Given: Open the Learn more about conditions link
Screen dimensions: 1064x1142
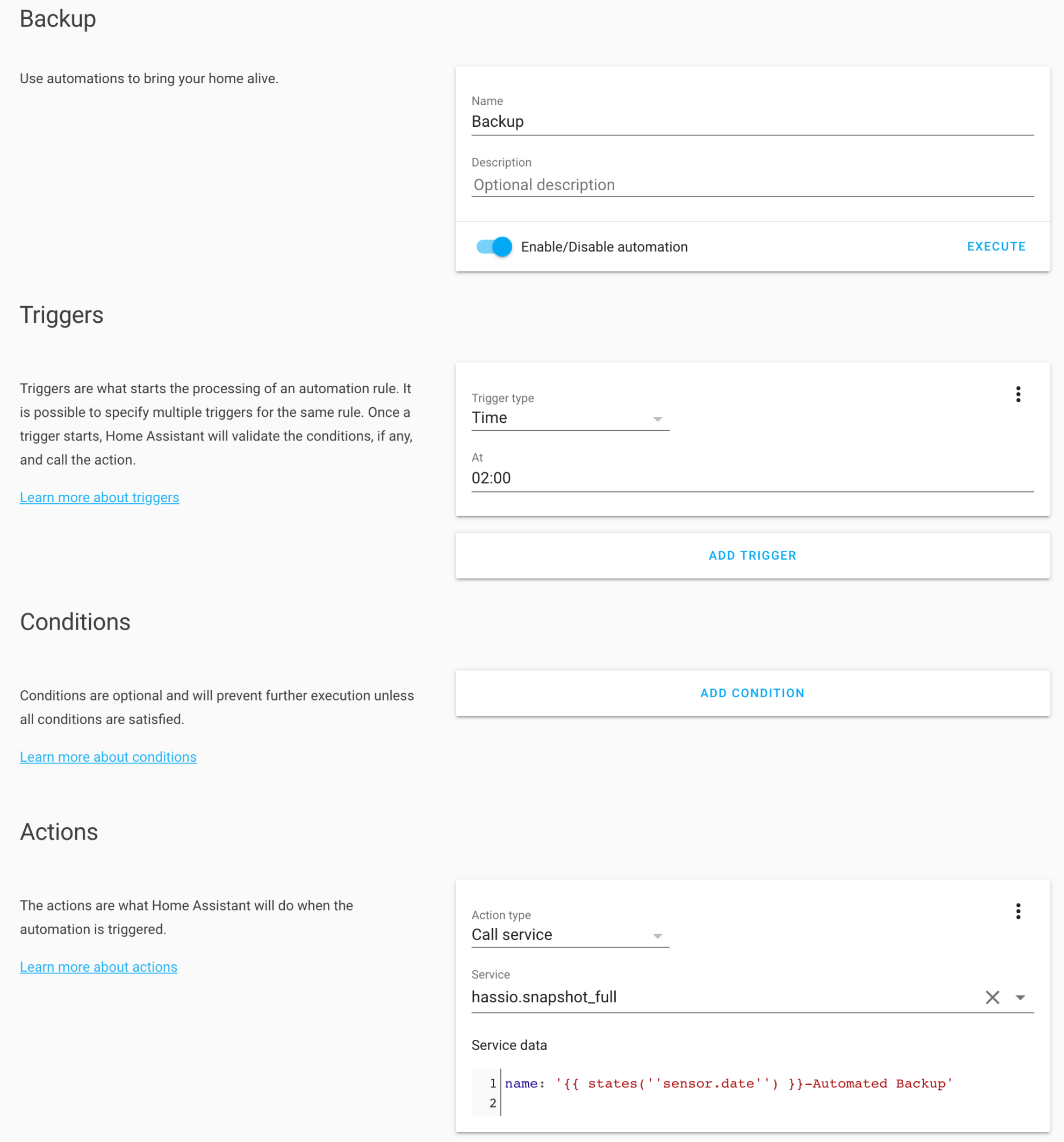Looking at the screenshot, I should (107, 756).
